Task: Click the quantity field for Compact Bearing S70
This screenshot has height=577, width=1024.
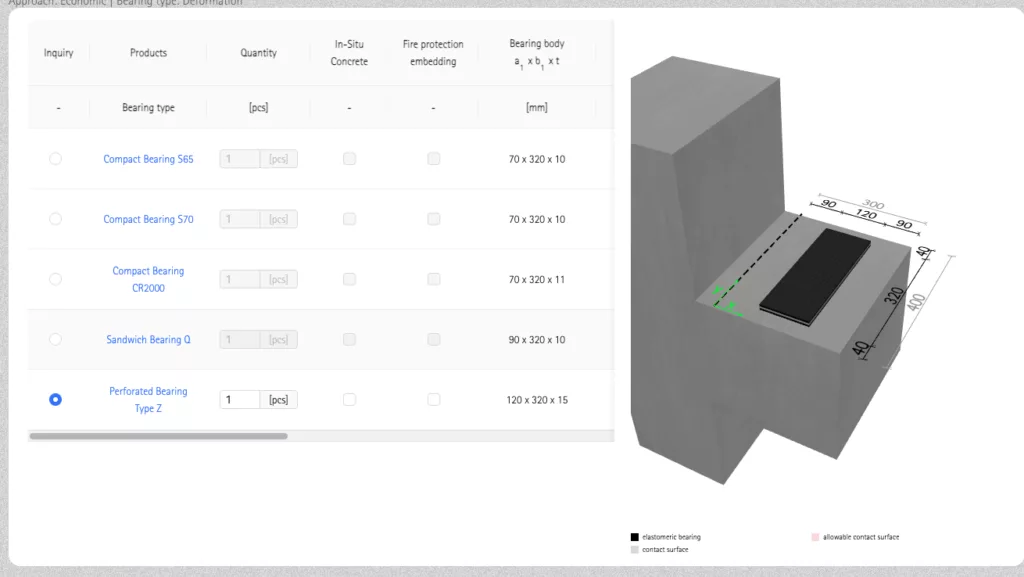Action: click(240, 219)
